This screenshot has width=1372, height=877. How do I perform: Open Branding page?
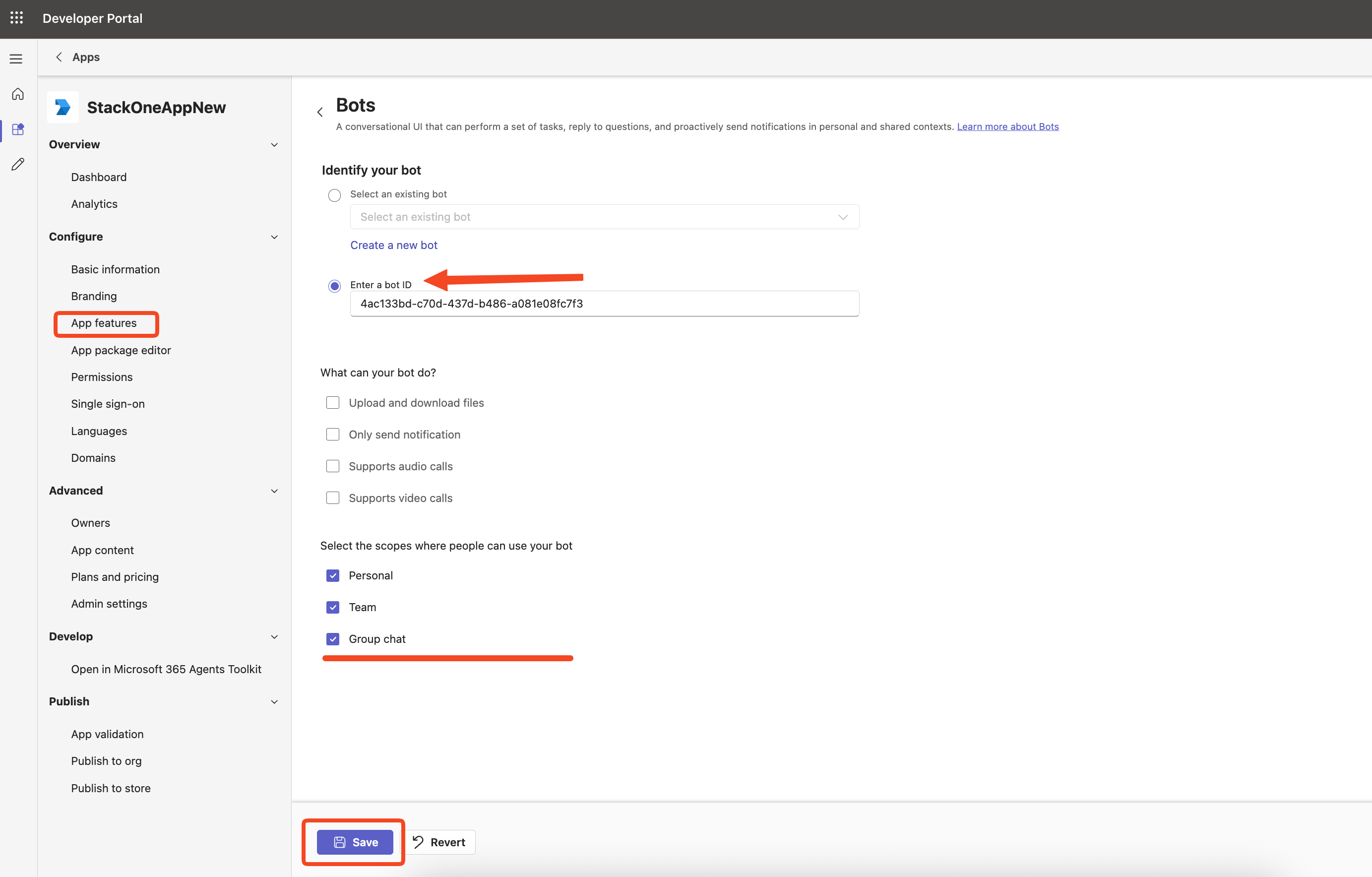click(94, 296)
